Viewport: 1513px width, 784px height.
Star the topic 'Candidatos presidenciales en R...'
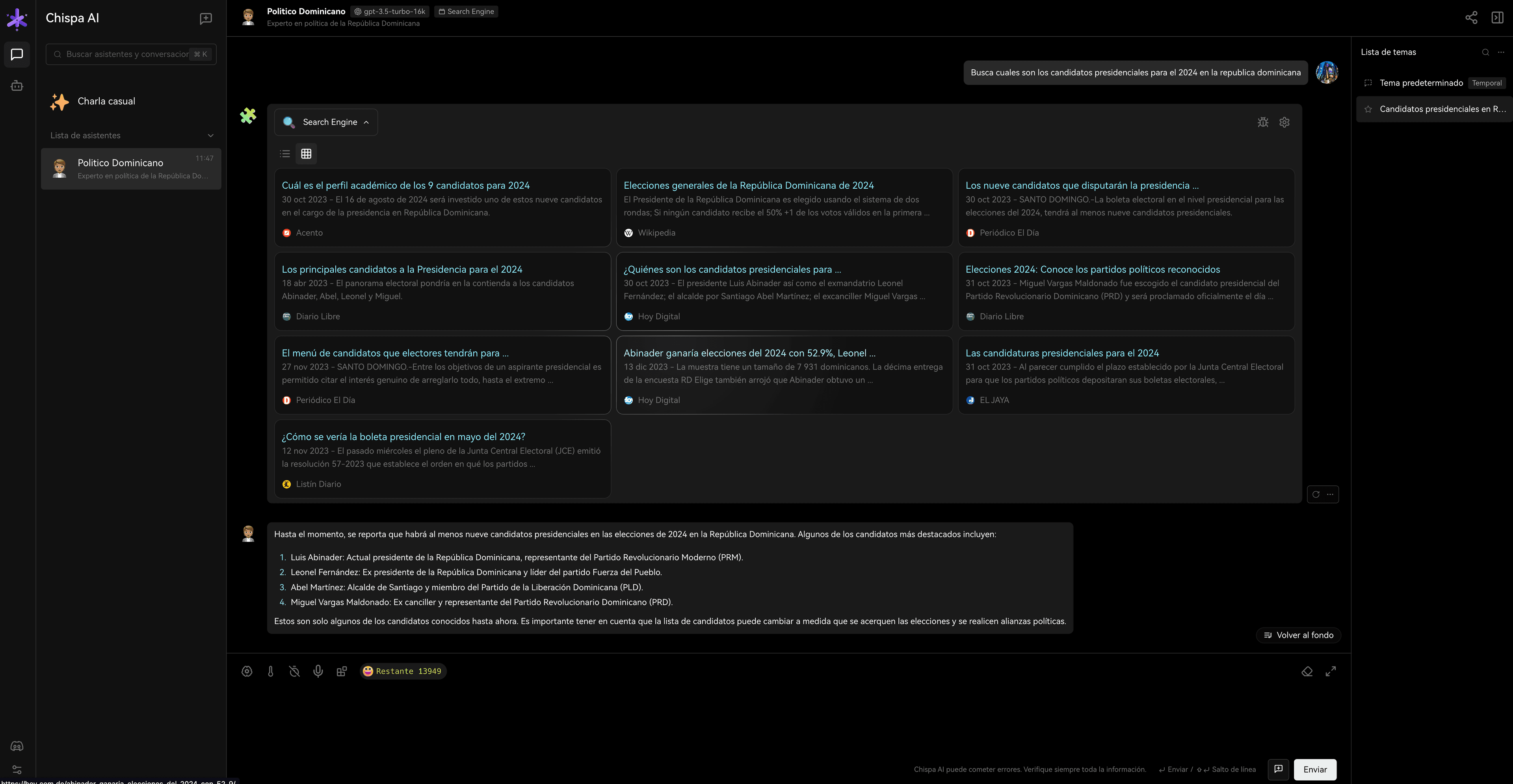[x=1368, y=109]
